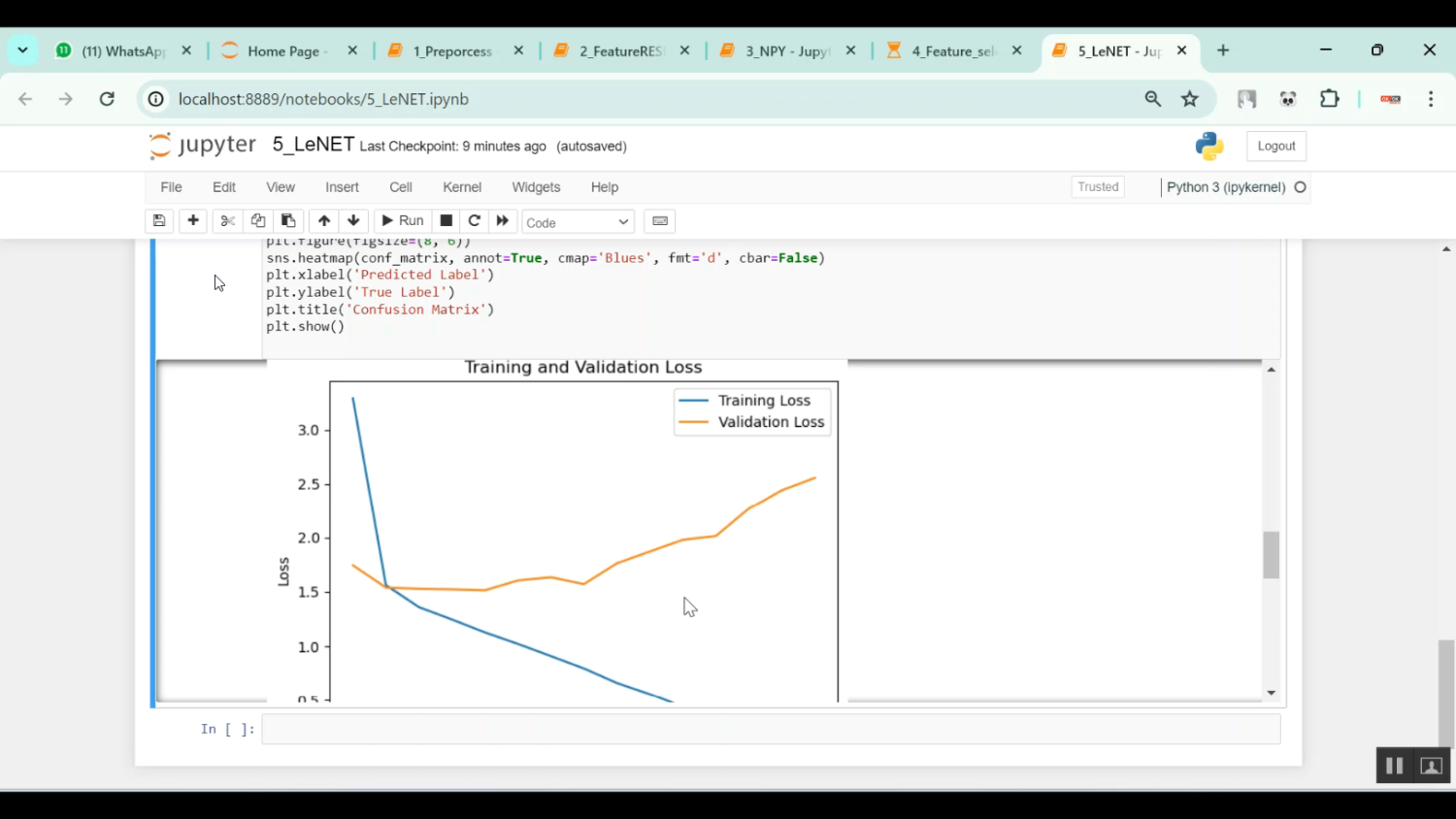Screen dimensions: 1456x819
Task: Paste cells below icon
Action: pos(288,221)
